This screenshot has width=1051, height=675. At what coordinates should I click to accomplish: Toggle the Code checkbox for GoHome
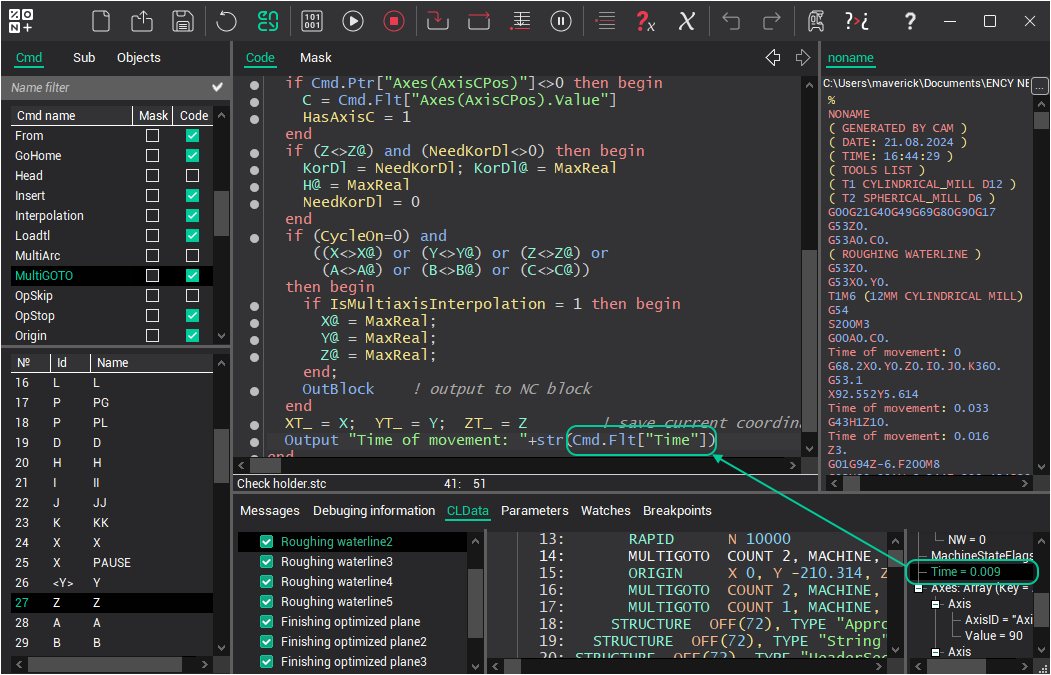click(x=193, y=156)
